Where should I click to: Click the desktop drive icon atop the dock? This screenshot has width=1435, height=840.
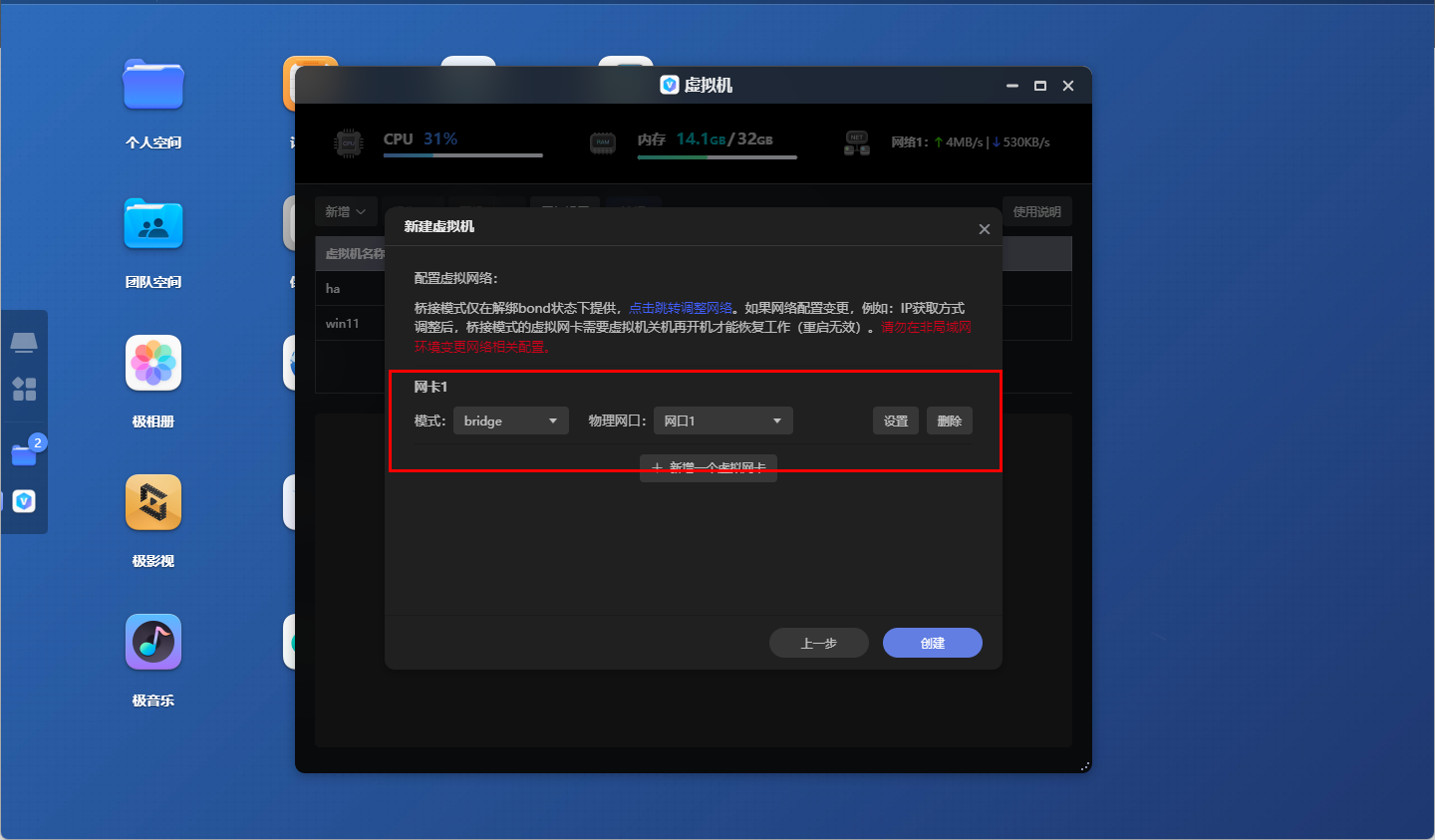click(x=24, y=343)
